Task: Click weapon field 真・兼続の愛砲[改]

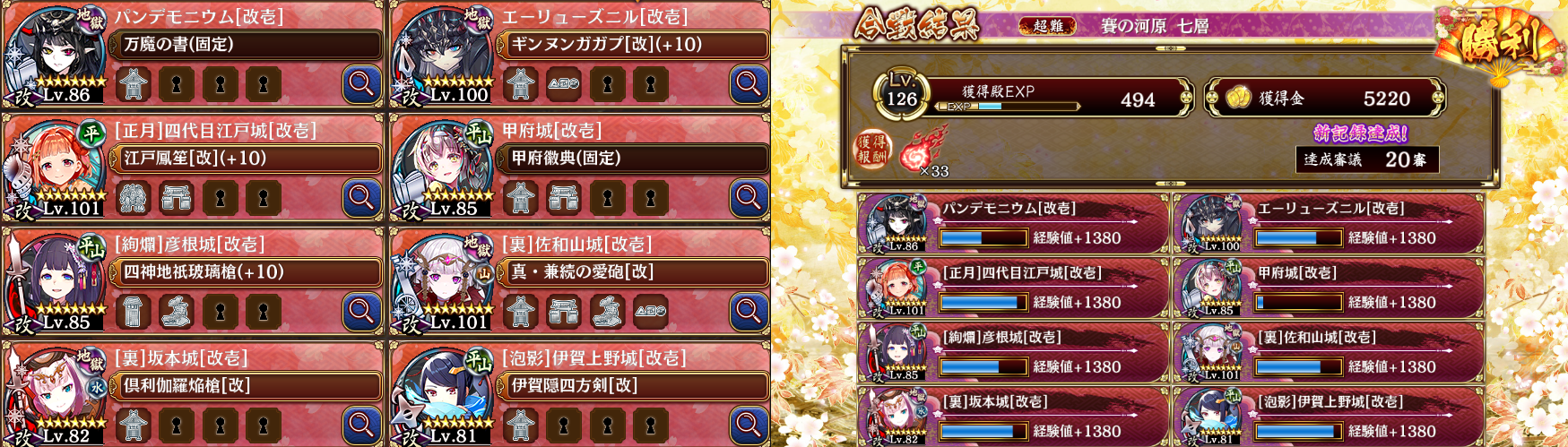Action: click(633, 272)
